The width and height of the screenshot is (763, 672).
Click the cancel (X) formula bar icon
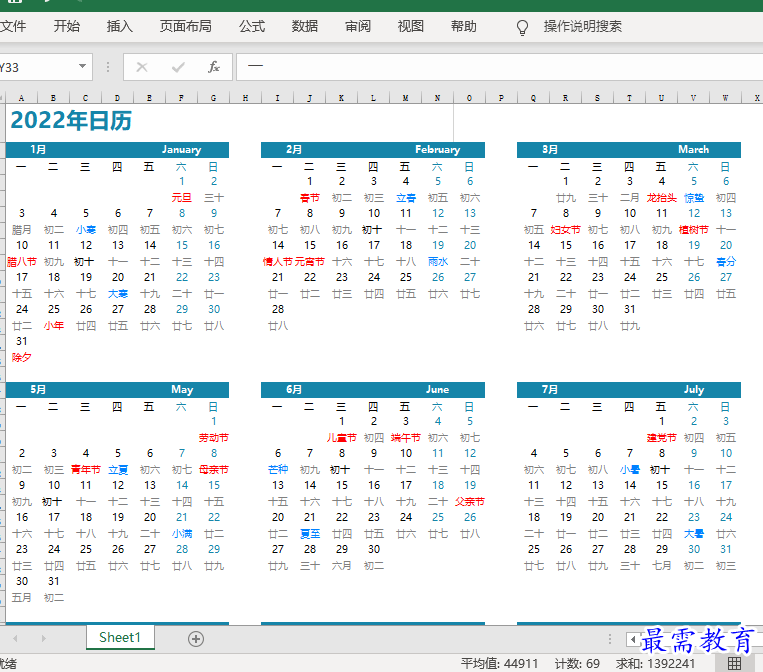[x=142, y=67]
